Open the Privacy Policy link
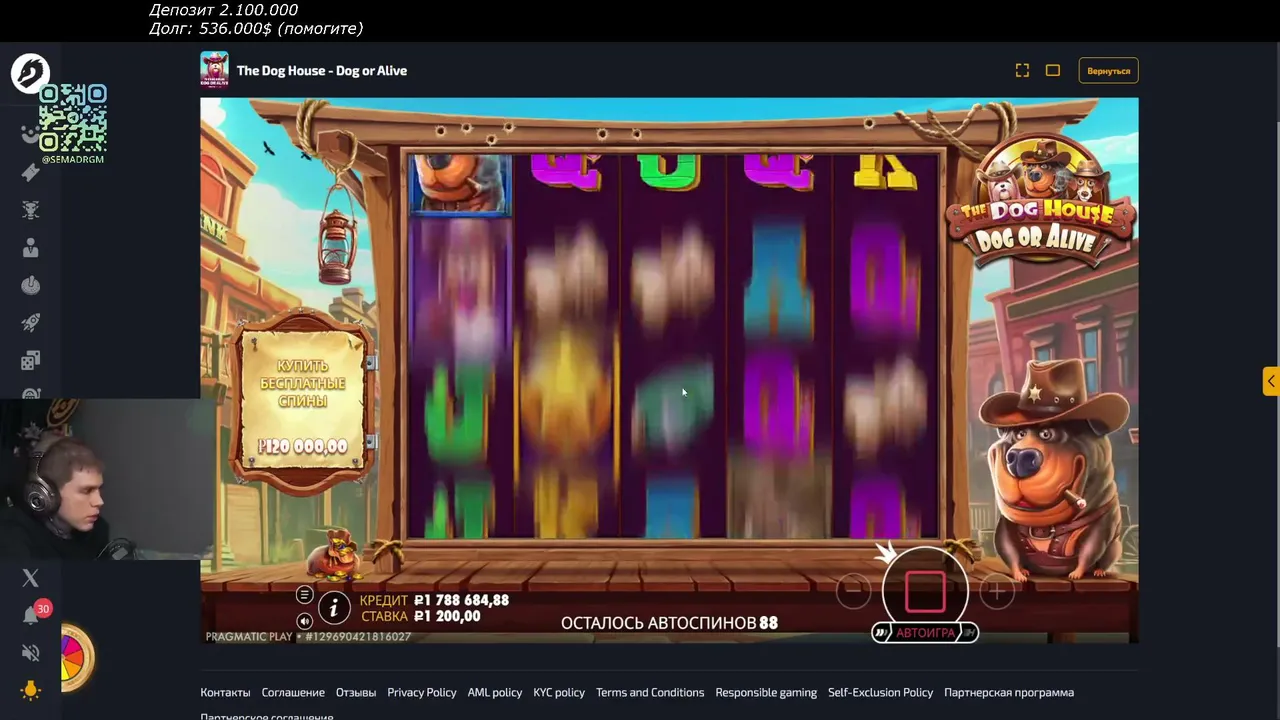Screen dimensions: 1280x720 click(x=422, y=692)
